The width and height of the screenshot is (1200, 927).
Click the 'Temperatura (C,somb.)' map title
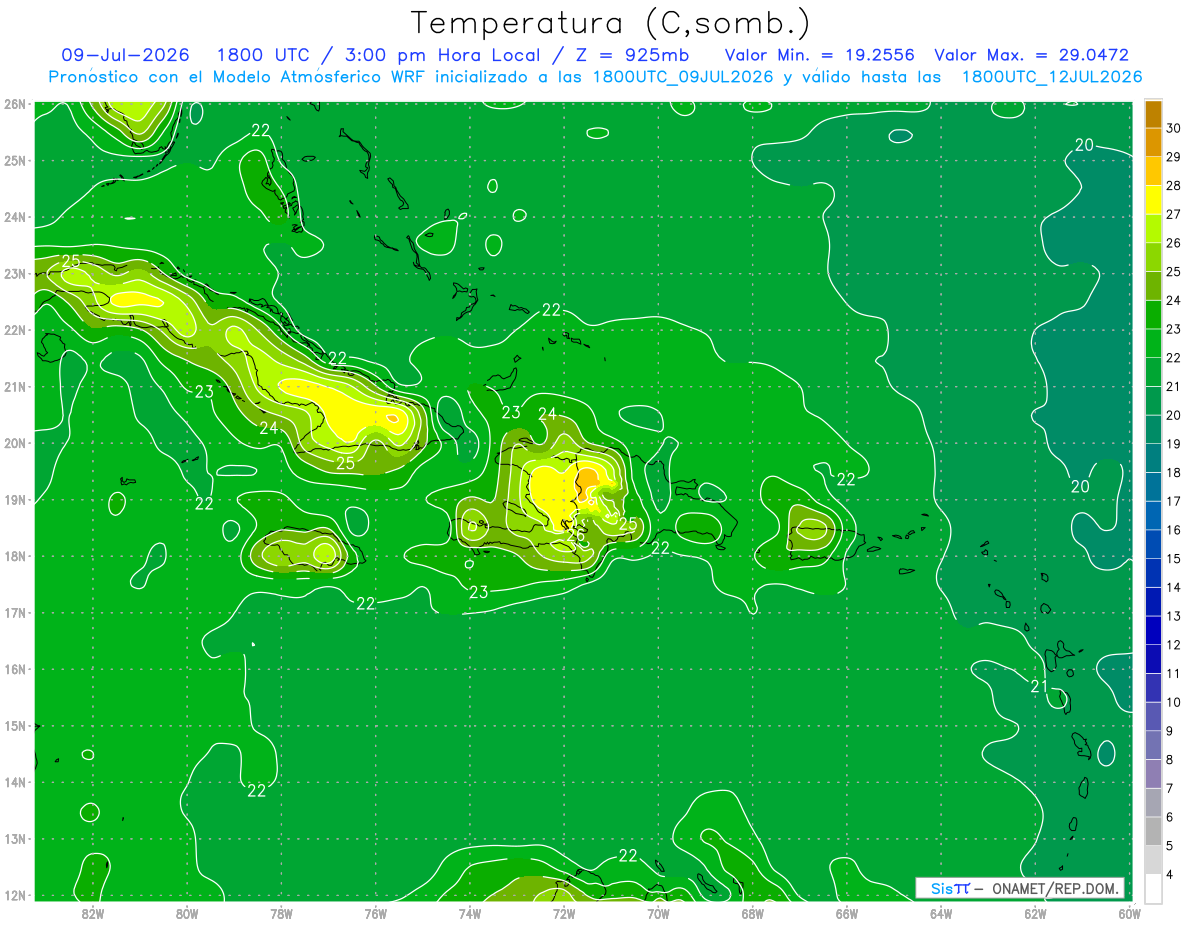pyautogui.click(x=611, y=23)
